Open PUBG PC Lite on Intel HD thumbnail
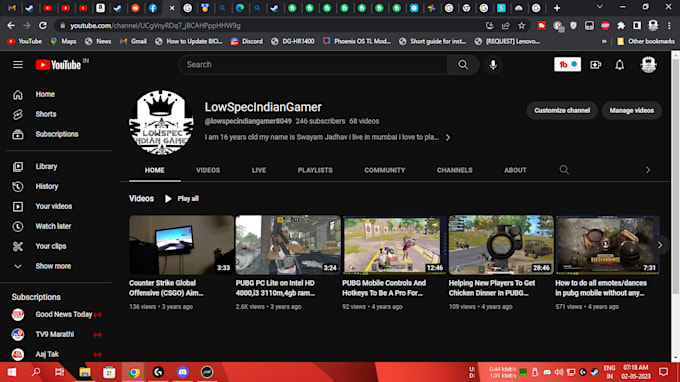 point(288,245)
